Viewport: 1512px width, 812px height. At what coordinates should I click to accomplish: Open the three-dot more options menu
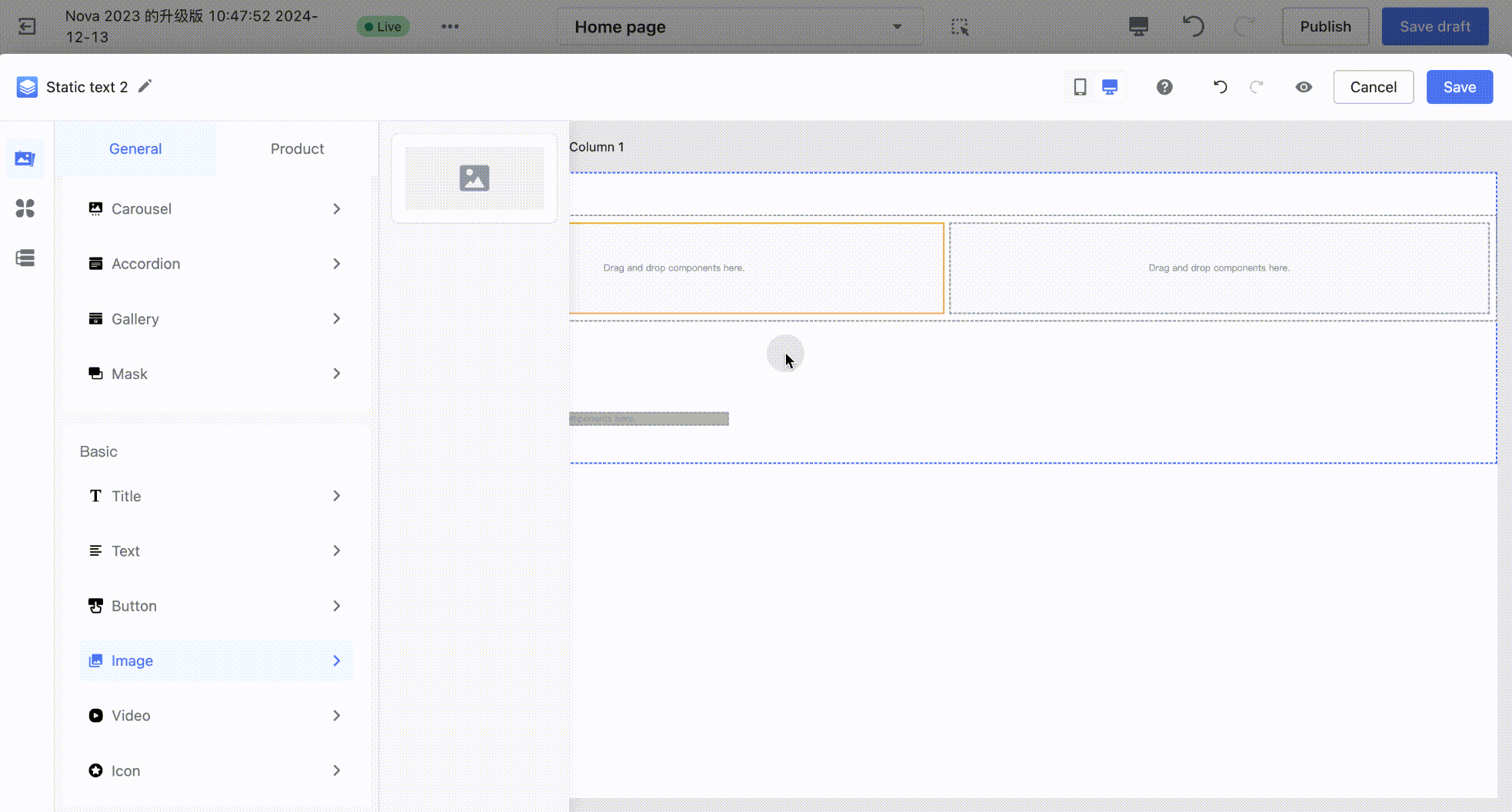point(450,27)
